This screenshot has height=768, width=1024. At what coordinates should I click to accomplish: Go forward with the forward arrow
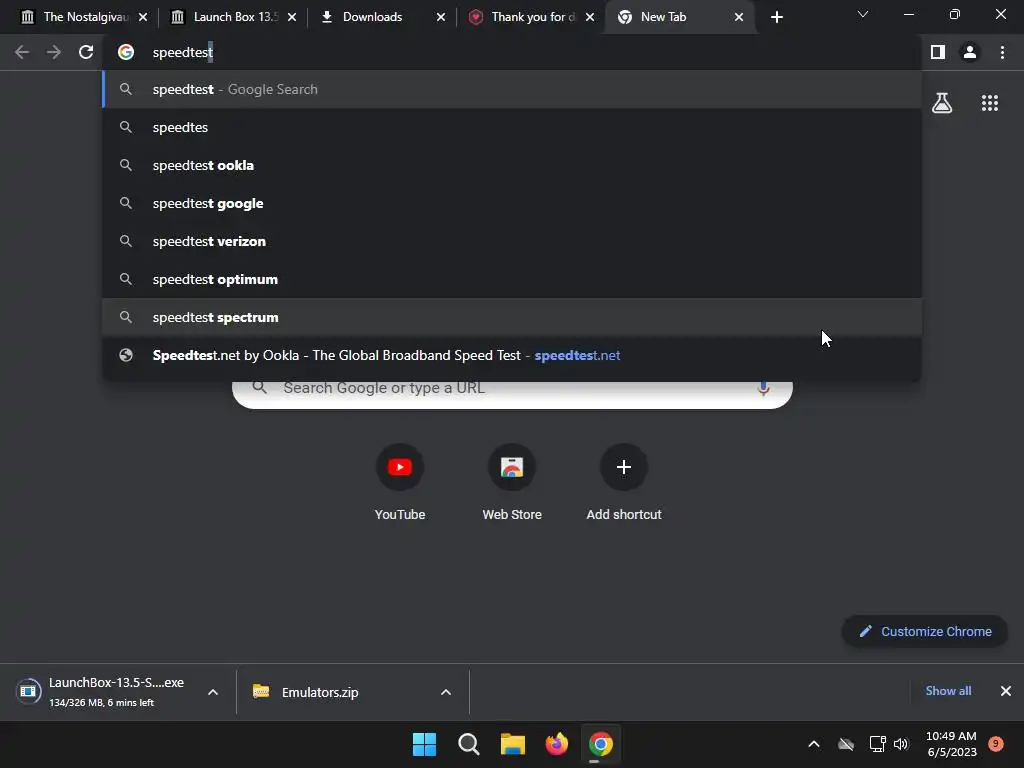click(x=54, y=52)
